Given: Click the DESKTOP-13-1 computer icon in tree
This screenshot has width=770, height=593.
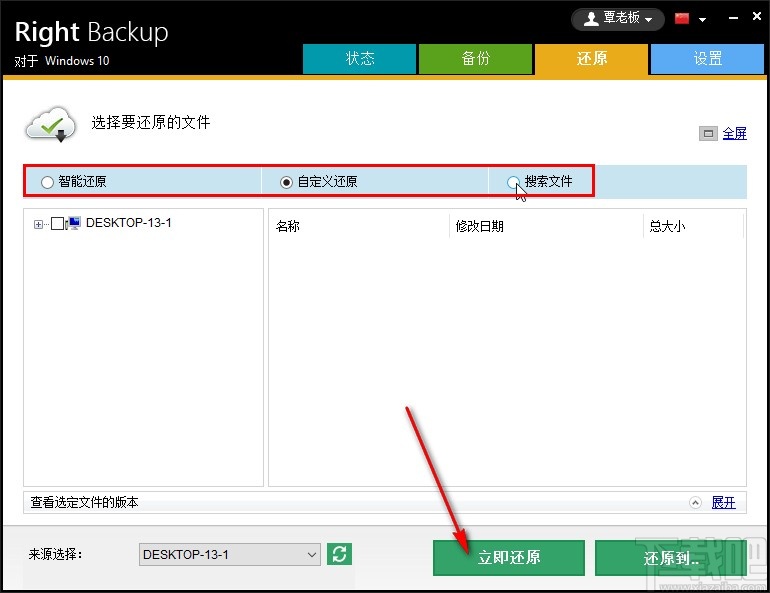Looking at the screenshot, I should point(74,223).
